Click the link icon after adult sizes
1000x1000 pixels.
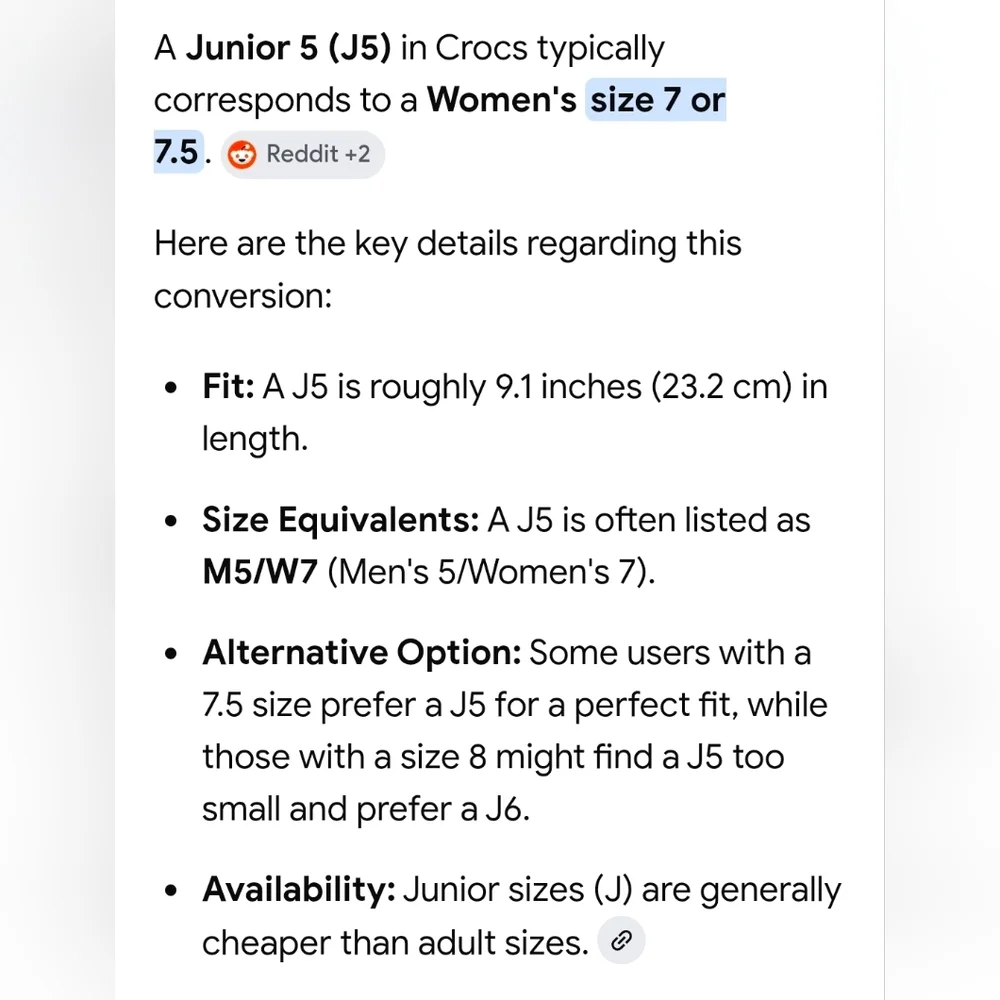(x=622, y=941)
